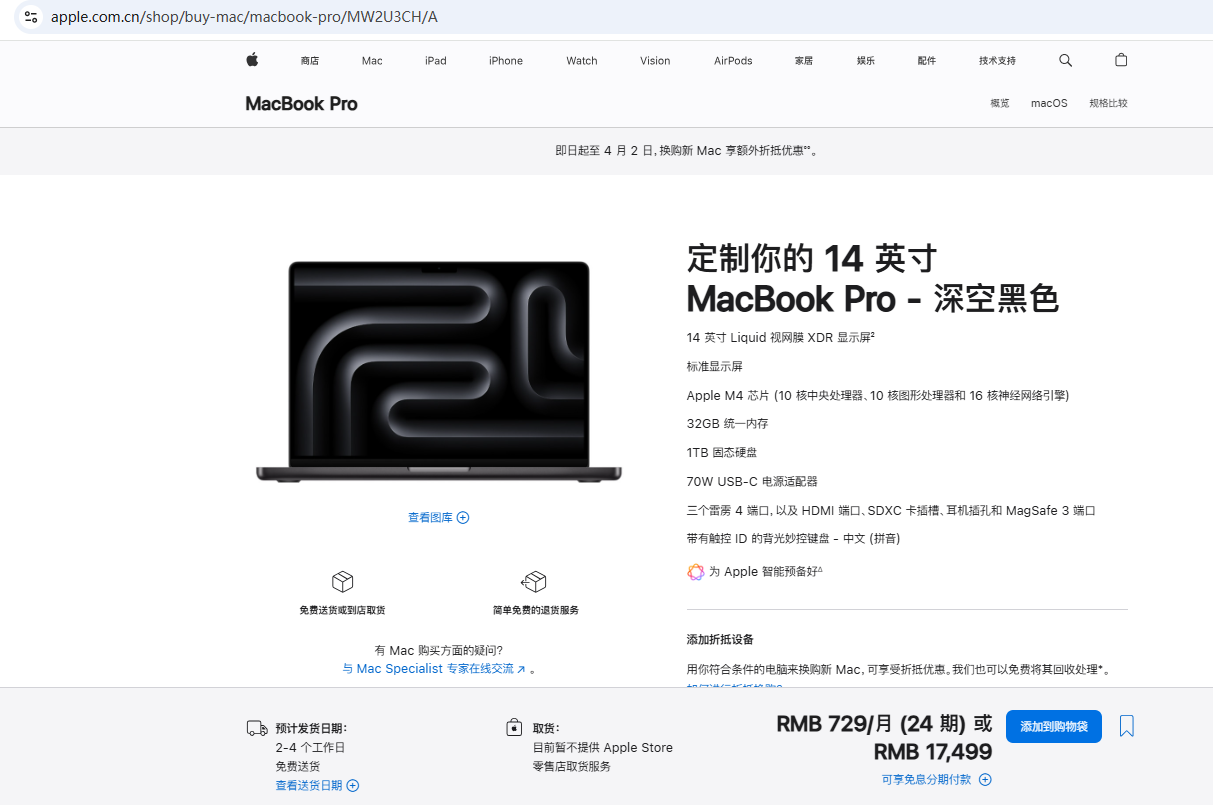Click the pickup bag icon beside 取货

[514, 728]
